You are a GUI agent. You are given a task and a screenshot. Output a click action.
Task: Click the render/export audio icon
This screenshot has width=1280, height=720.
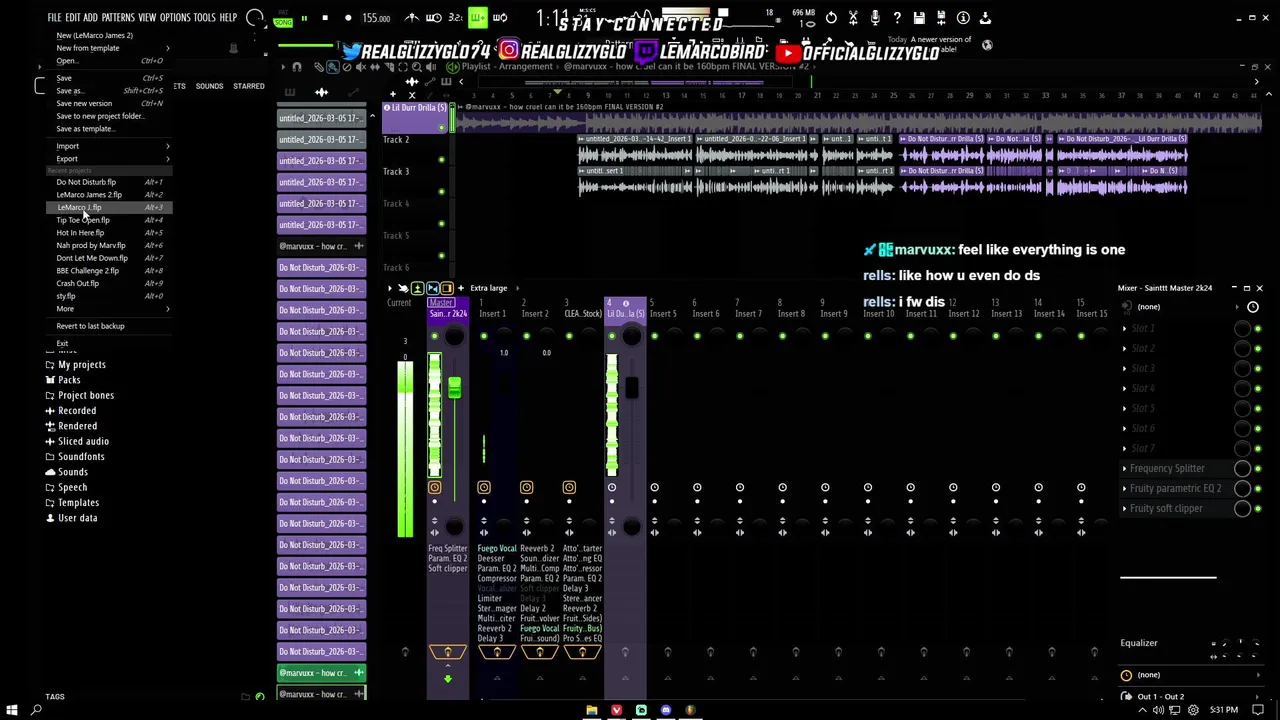(x=941, y=18)
